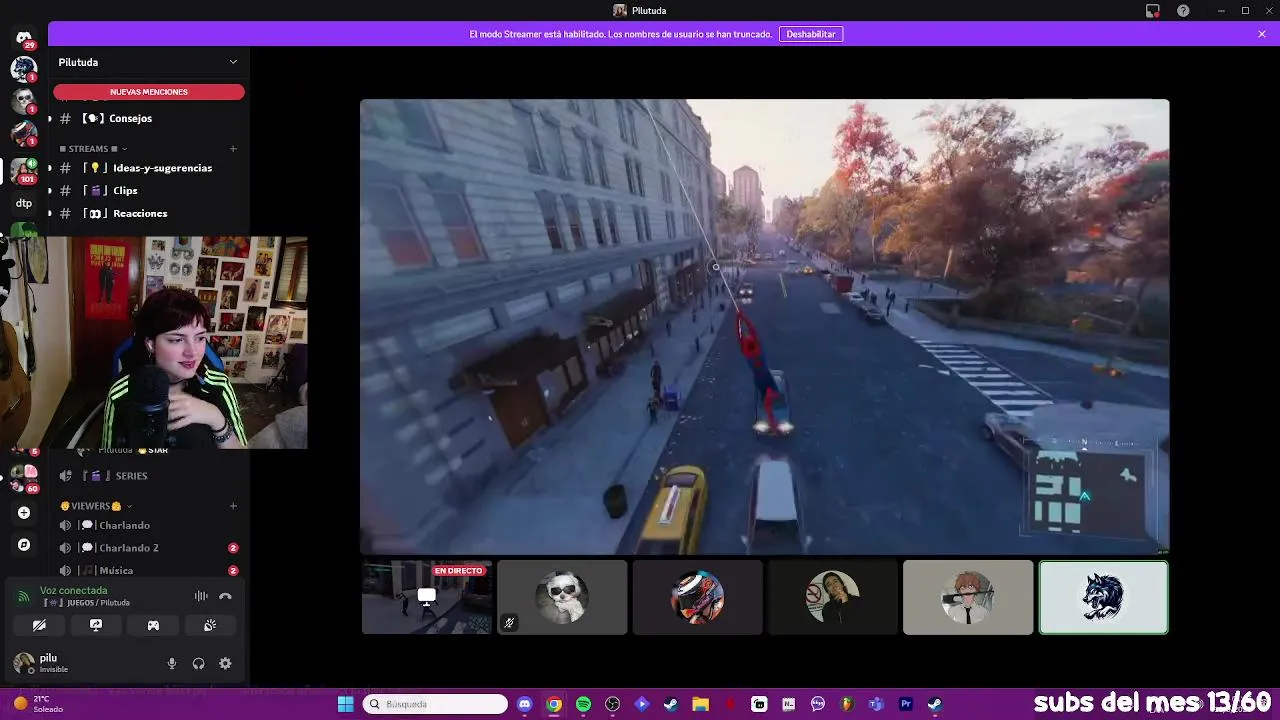Open the skull avatar server in sidebar
This screenshot has width=1280, height=720.
point(24,100)
